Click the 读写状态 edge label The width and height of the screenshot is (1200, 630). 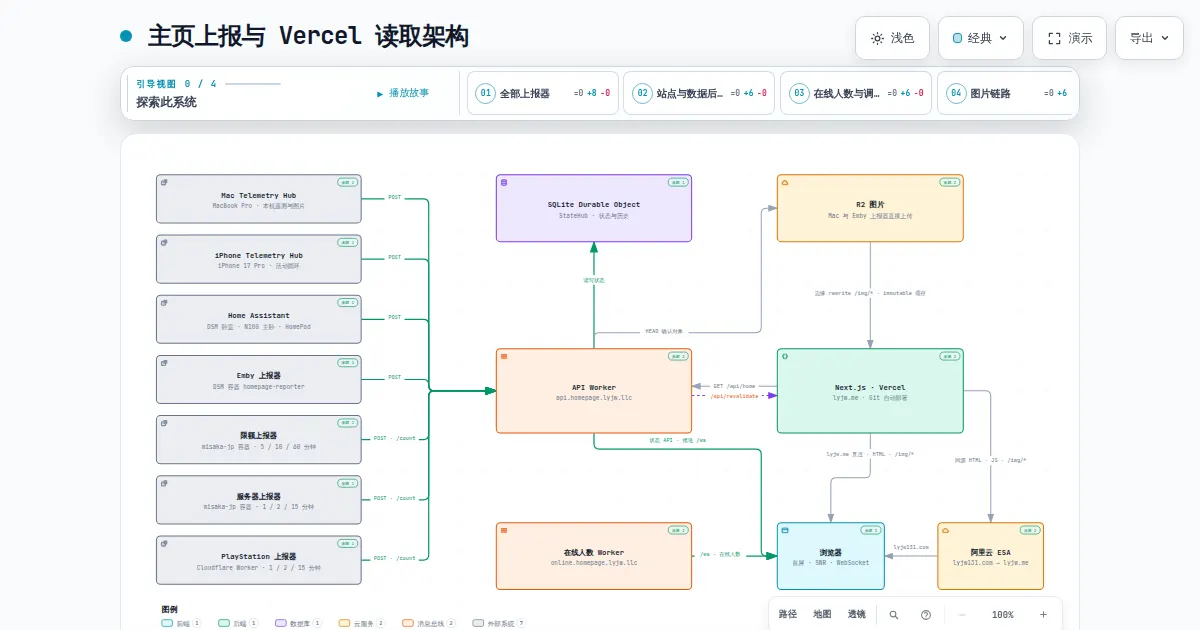pos(594,280)
